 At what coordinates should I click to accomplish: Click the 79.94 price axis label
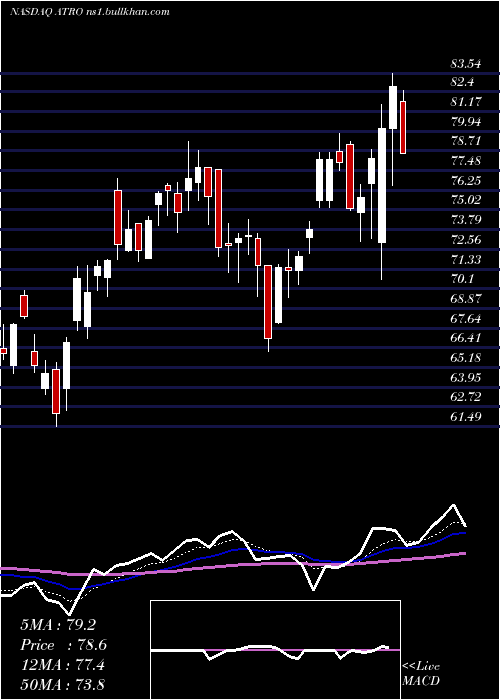pyautogui.click(x=466, y=122)
